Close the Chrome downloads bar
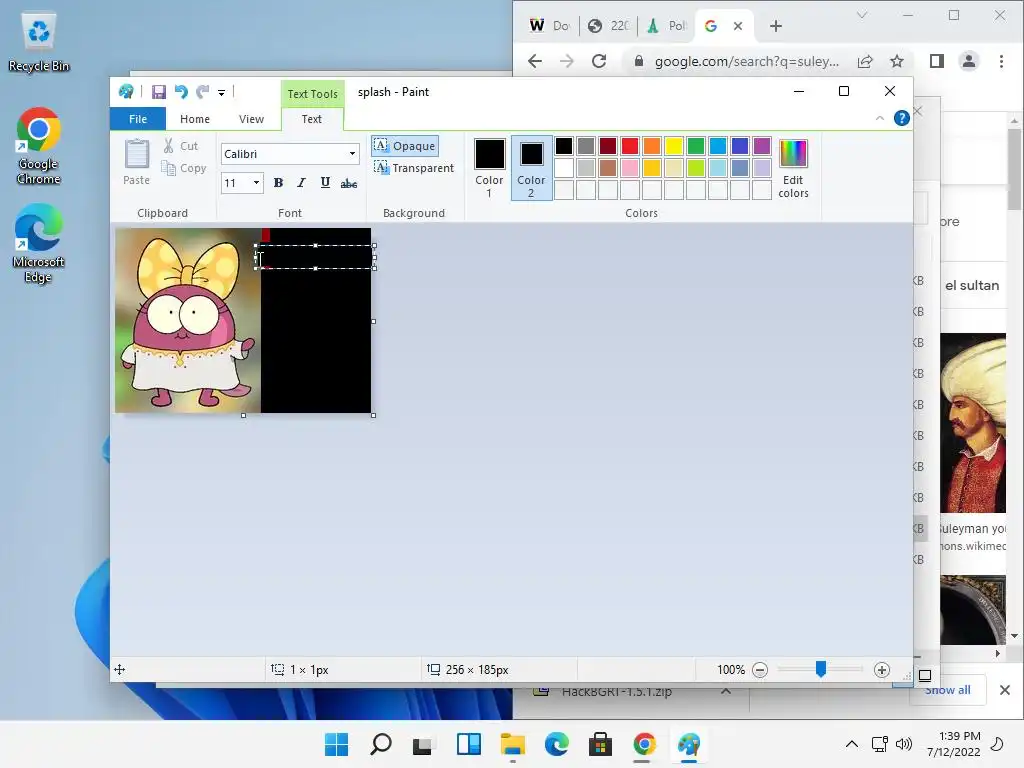Viewport: 1024px width, 768px height. point(1004,690)
